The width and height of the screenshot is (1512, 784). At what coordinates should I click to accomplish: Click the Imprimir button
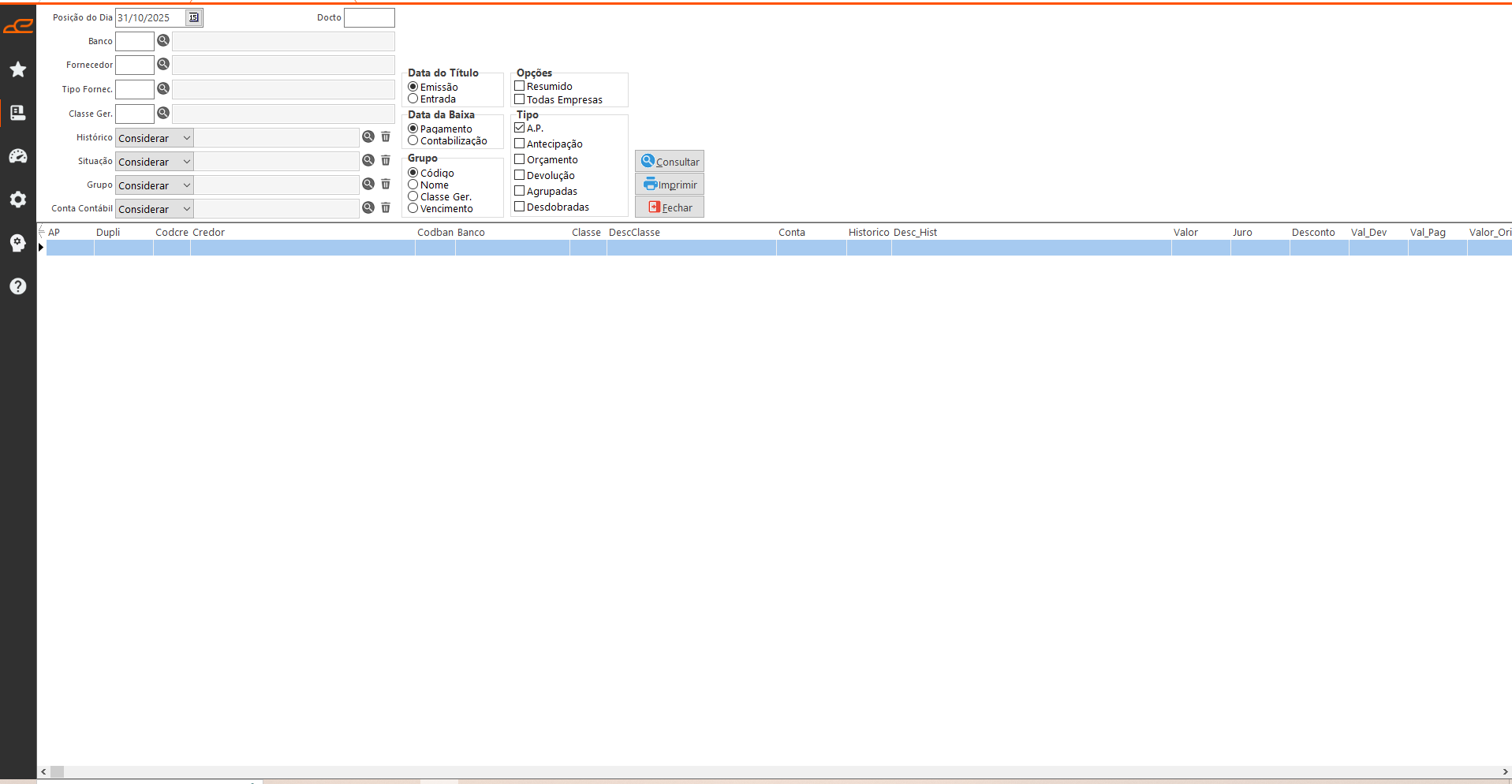[x=670, y=185]
